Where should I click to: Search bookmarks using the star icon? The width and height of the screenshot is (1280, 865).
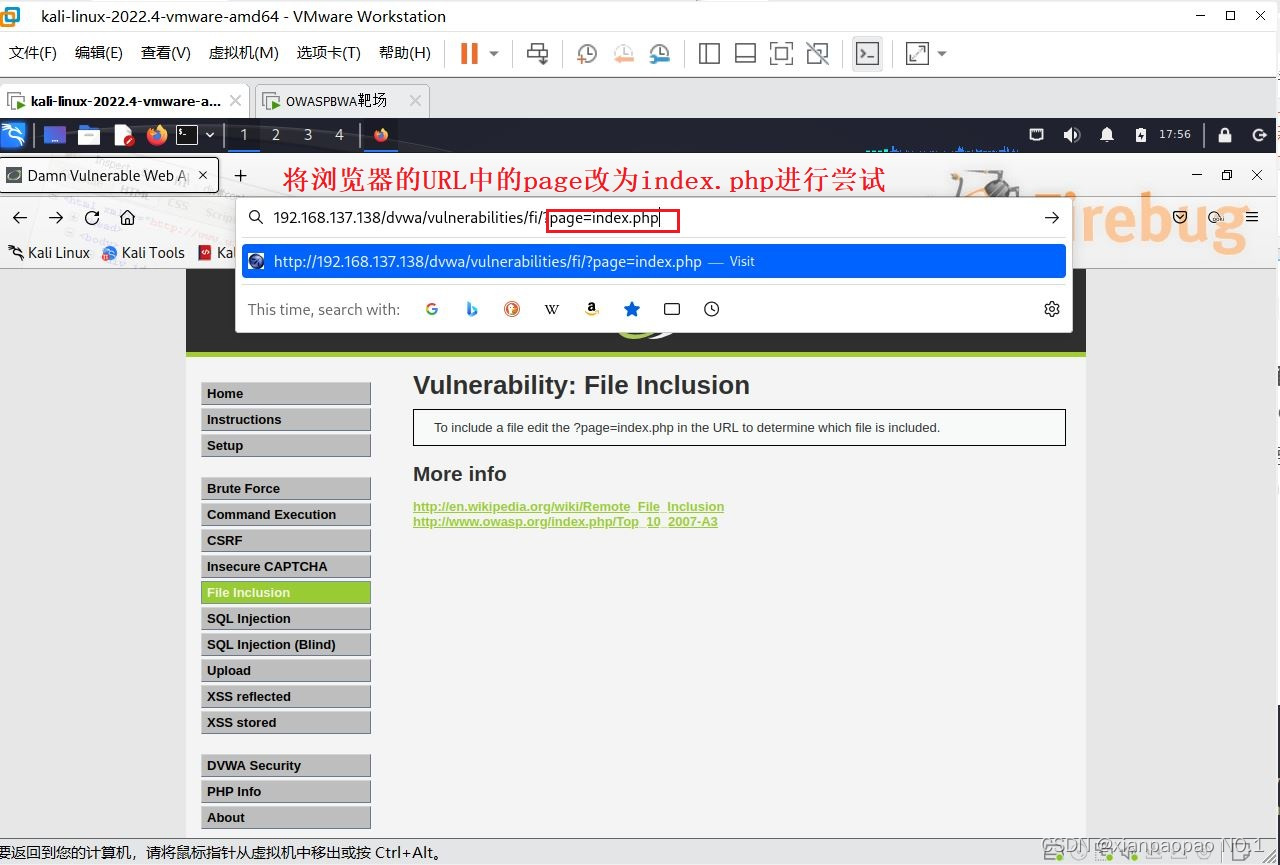point(632,309)
